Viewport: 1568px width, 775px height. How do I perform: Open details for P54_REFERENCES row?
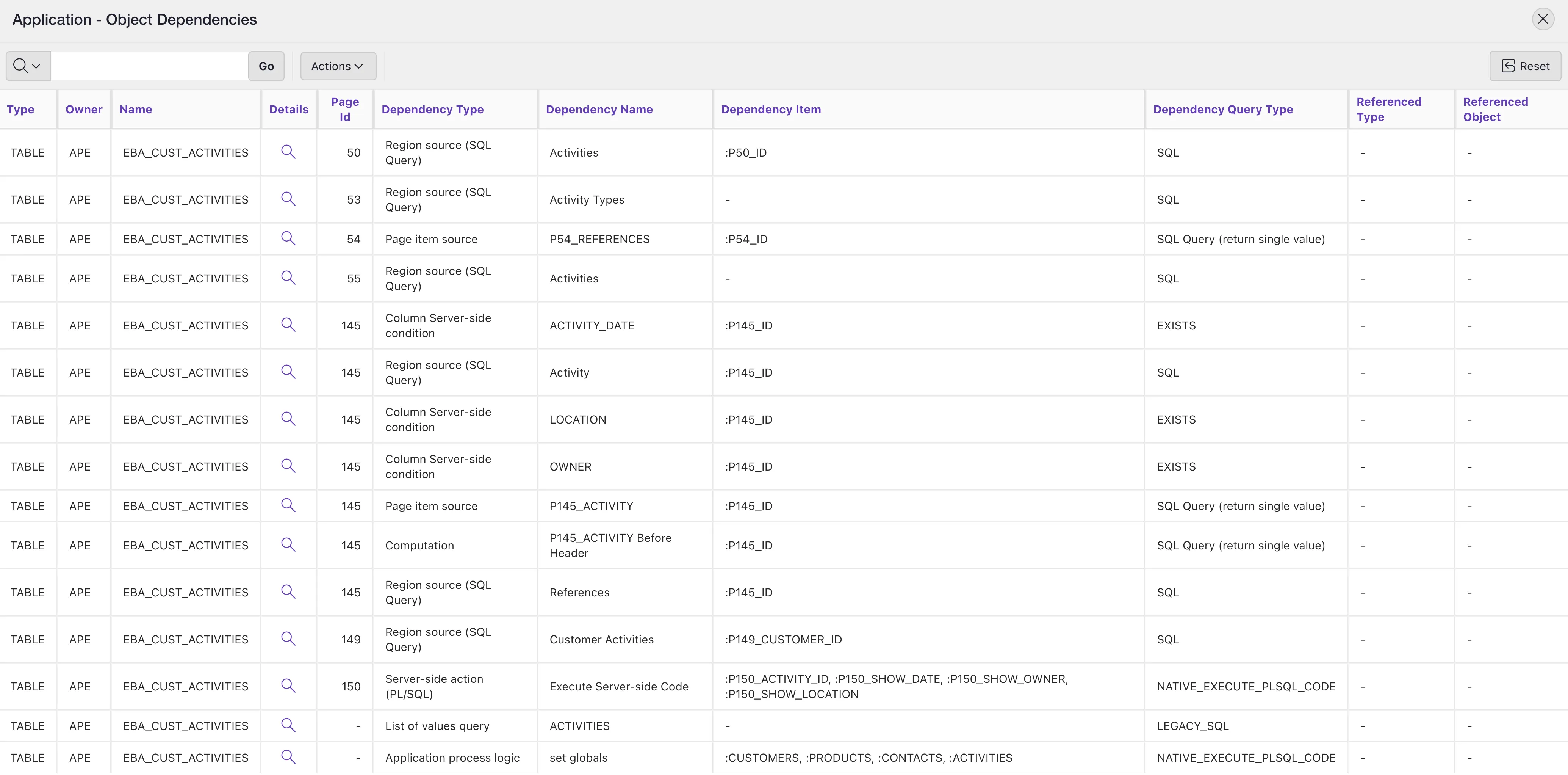tap(288, 238)
